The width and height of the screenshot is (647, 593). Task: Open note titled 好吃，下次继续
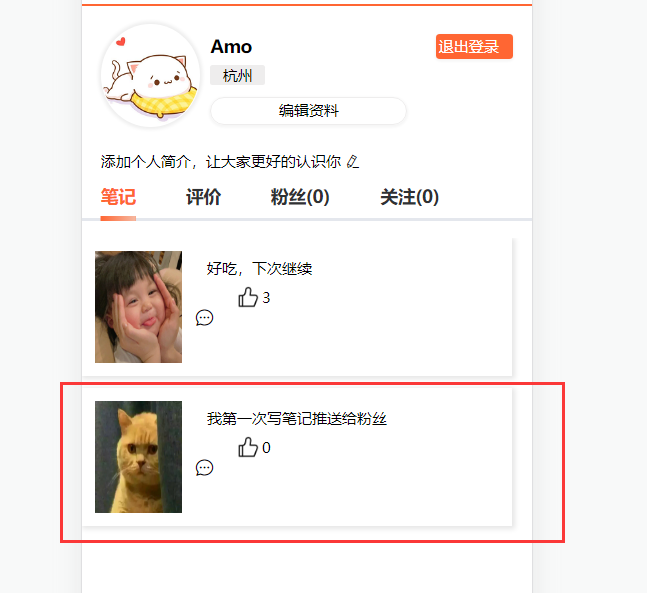[259, 269]
